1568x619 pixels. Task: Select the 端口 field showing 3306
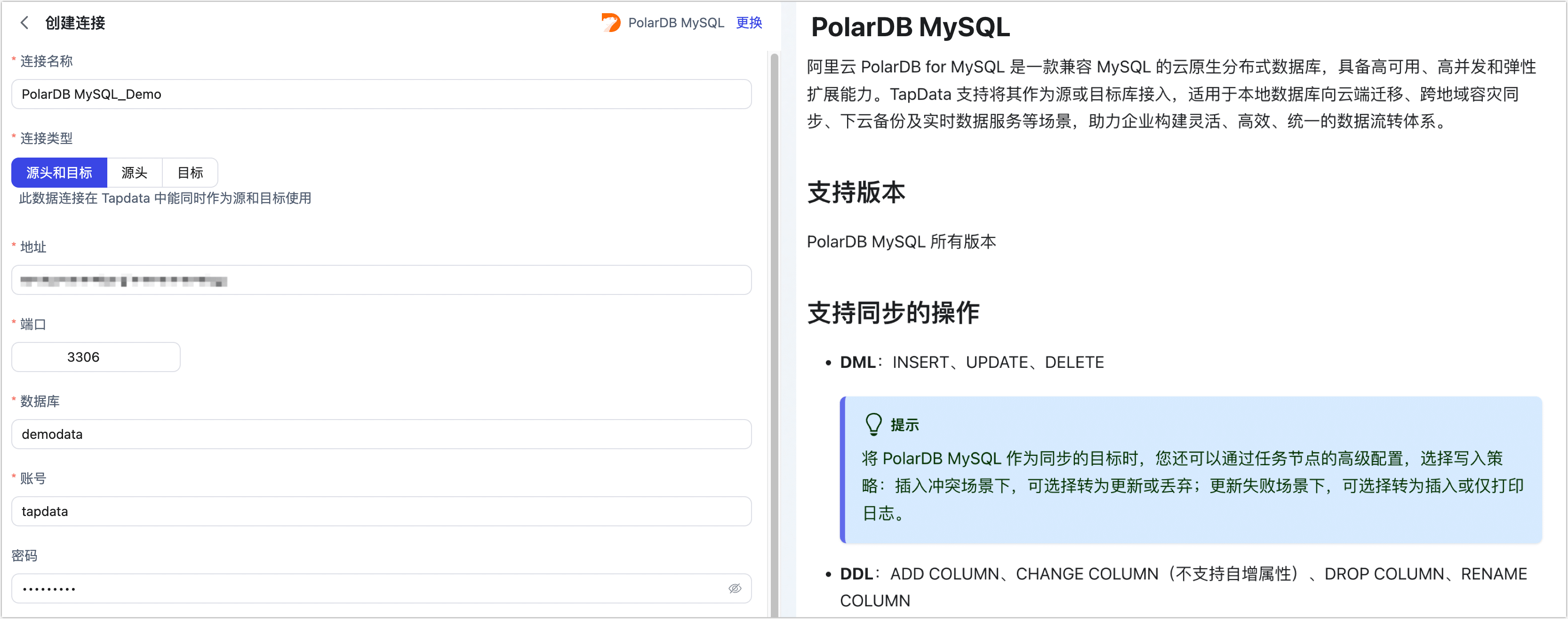[95, 357]
